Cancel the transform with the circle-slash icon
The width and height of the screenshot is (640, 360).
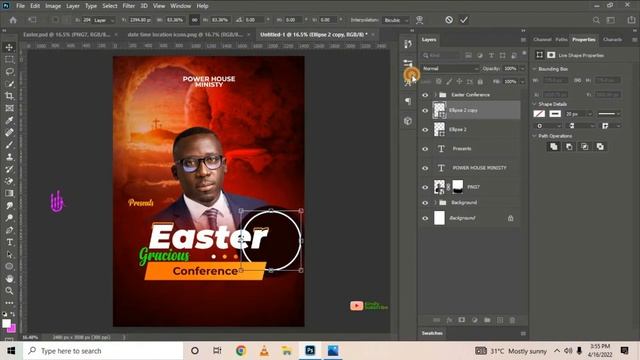[449, 20]
